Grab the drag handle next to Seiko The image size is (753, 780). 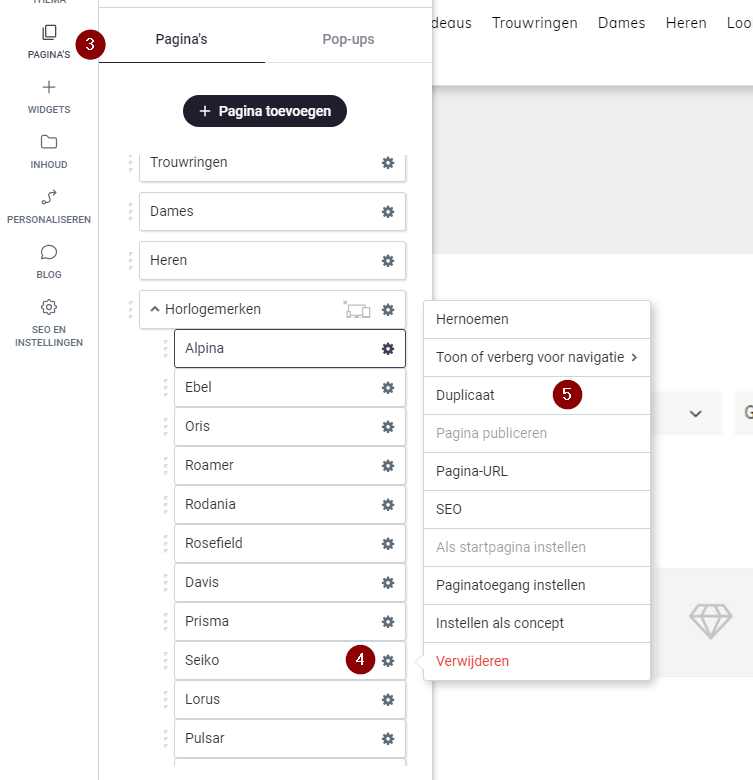[166, 661]
